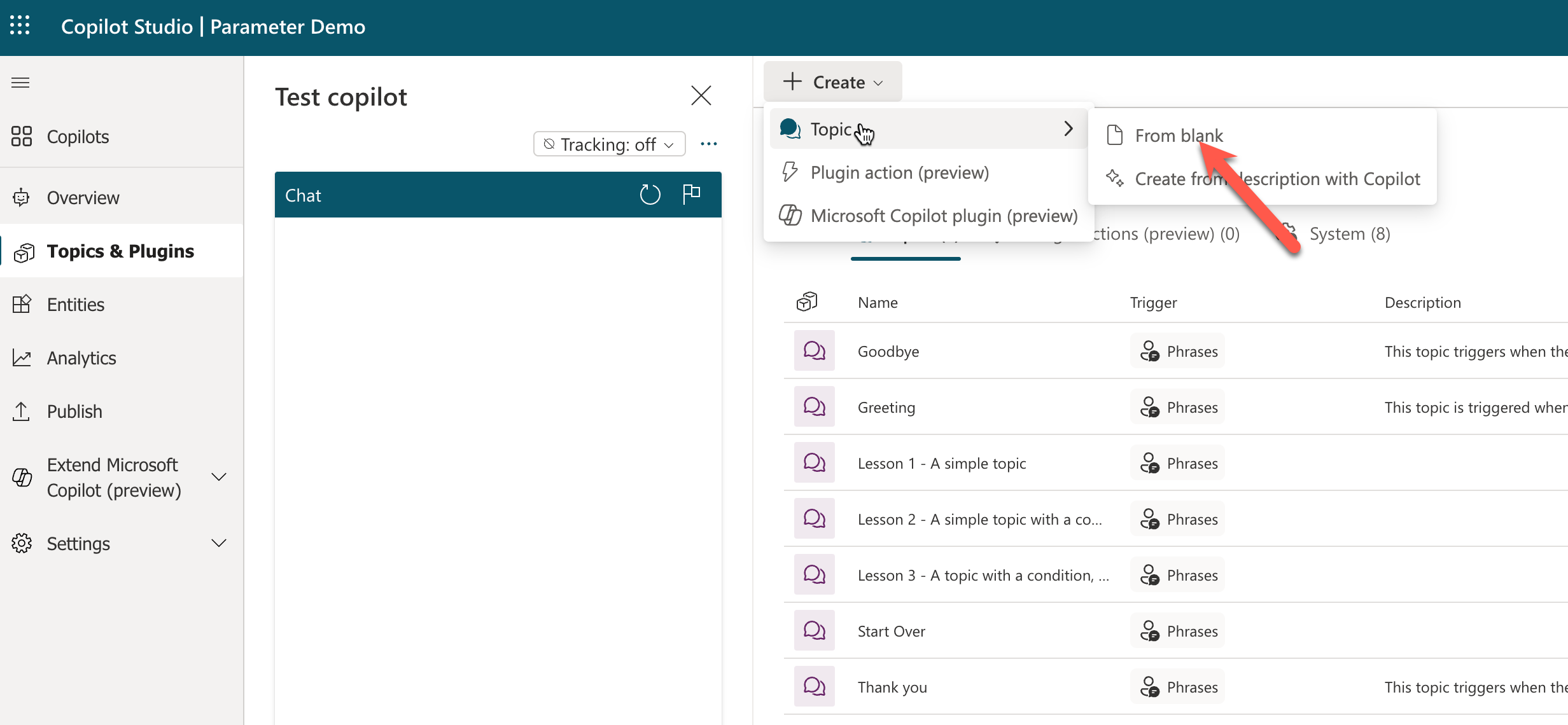
Task: Go to Overview in the sidebar
Action: pos(122,197)
